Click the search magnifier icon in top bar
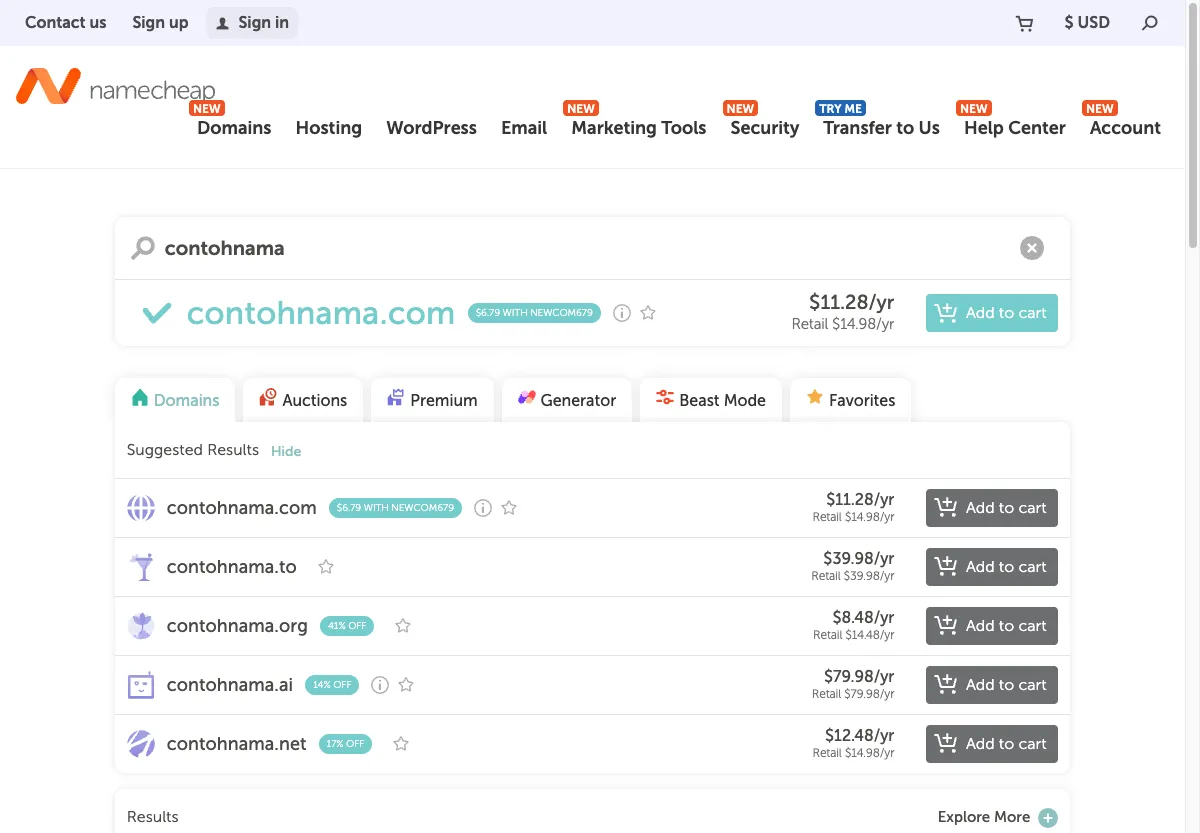Image resolution: width=1200 pixels, height=833 pixels. [1150, 23]
